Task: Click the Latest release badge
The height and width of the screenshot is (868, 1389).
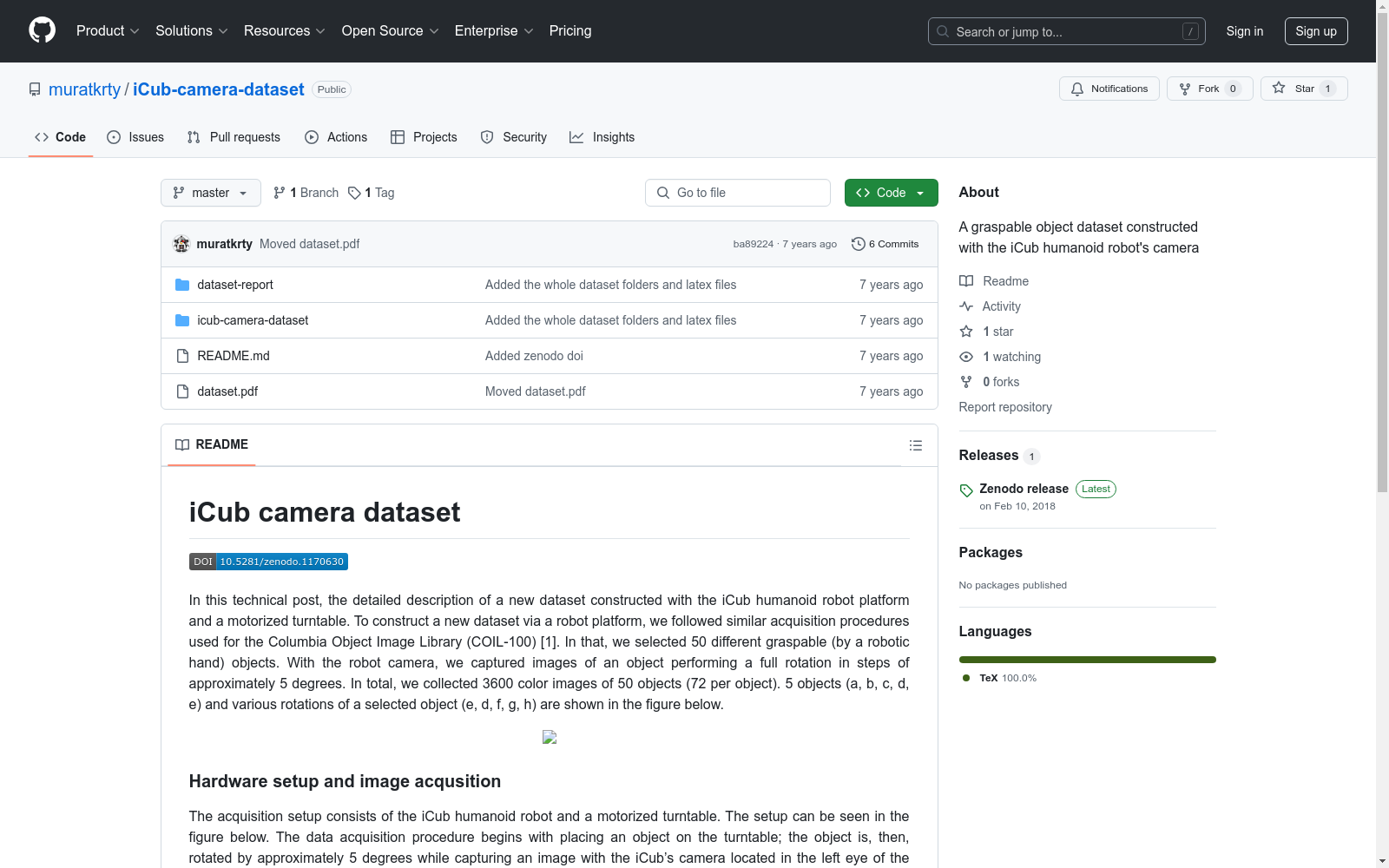Action: tap(1096, 489)
